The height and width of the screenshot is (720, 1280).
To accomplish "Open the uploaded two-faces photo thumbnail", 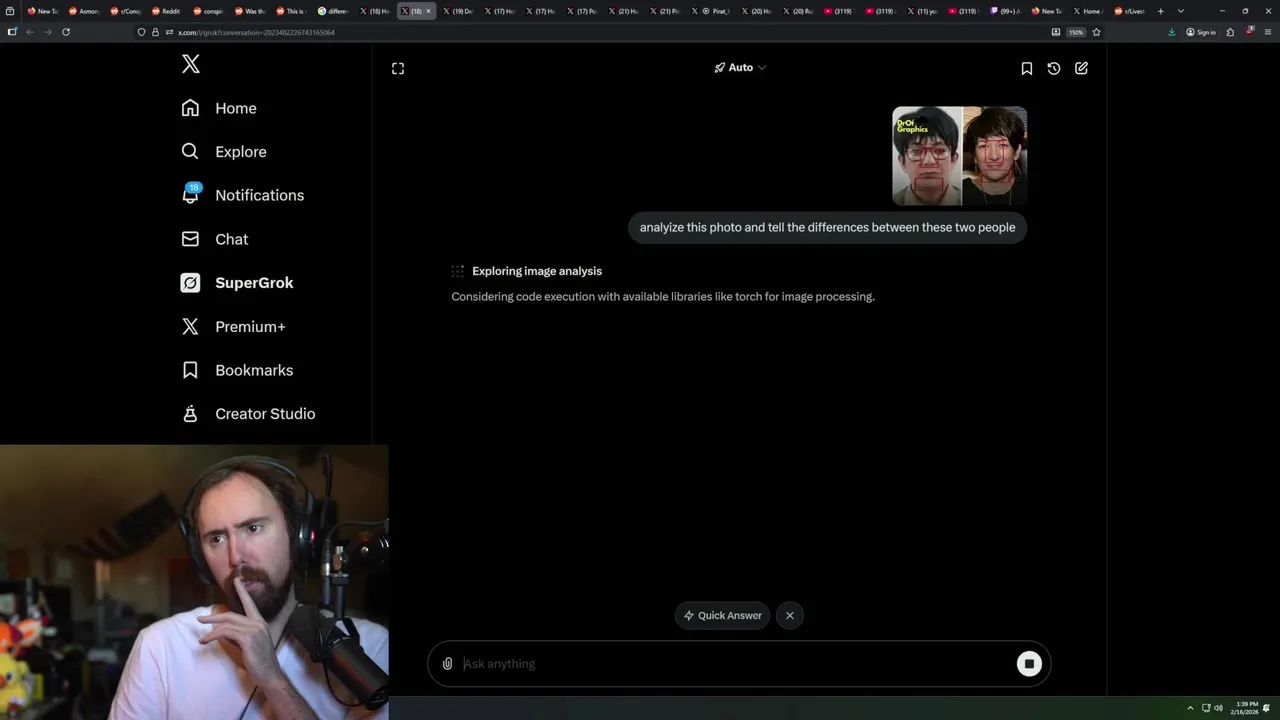I will 959,156.
